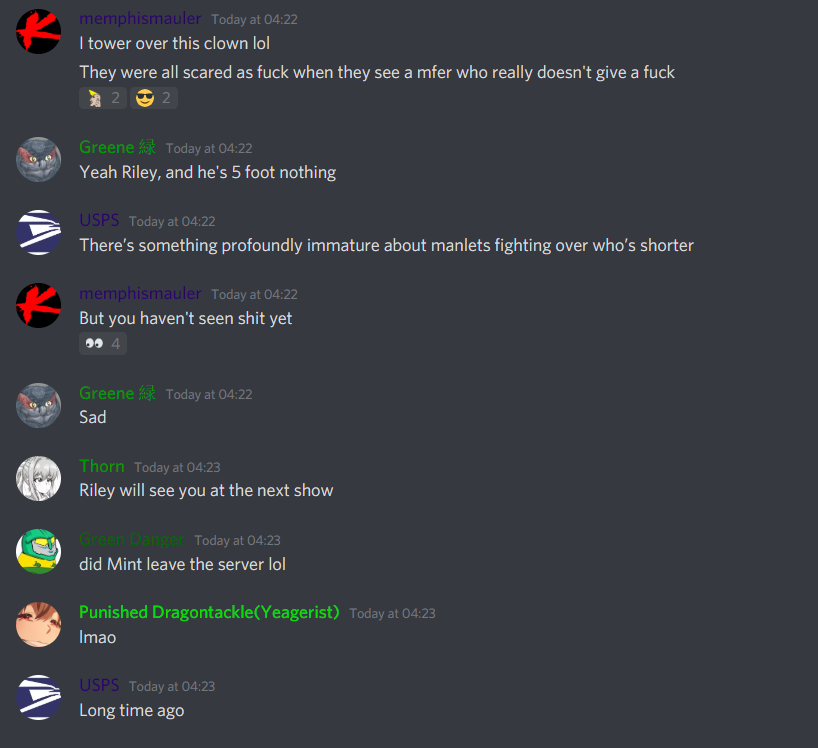Open the USPS avatar beside the 'manlets' message

coord(39,233)
